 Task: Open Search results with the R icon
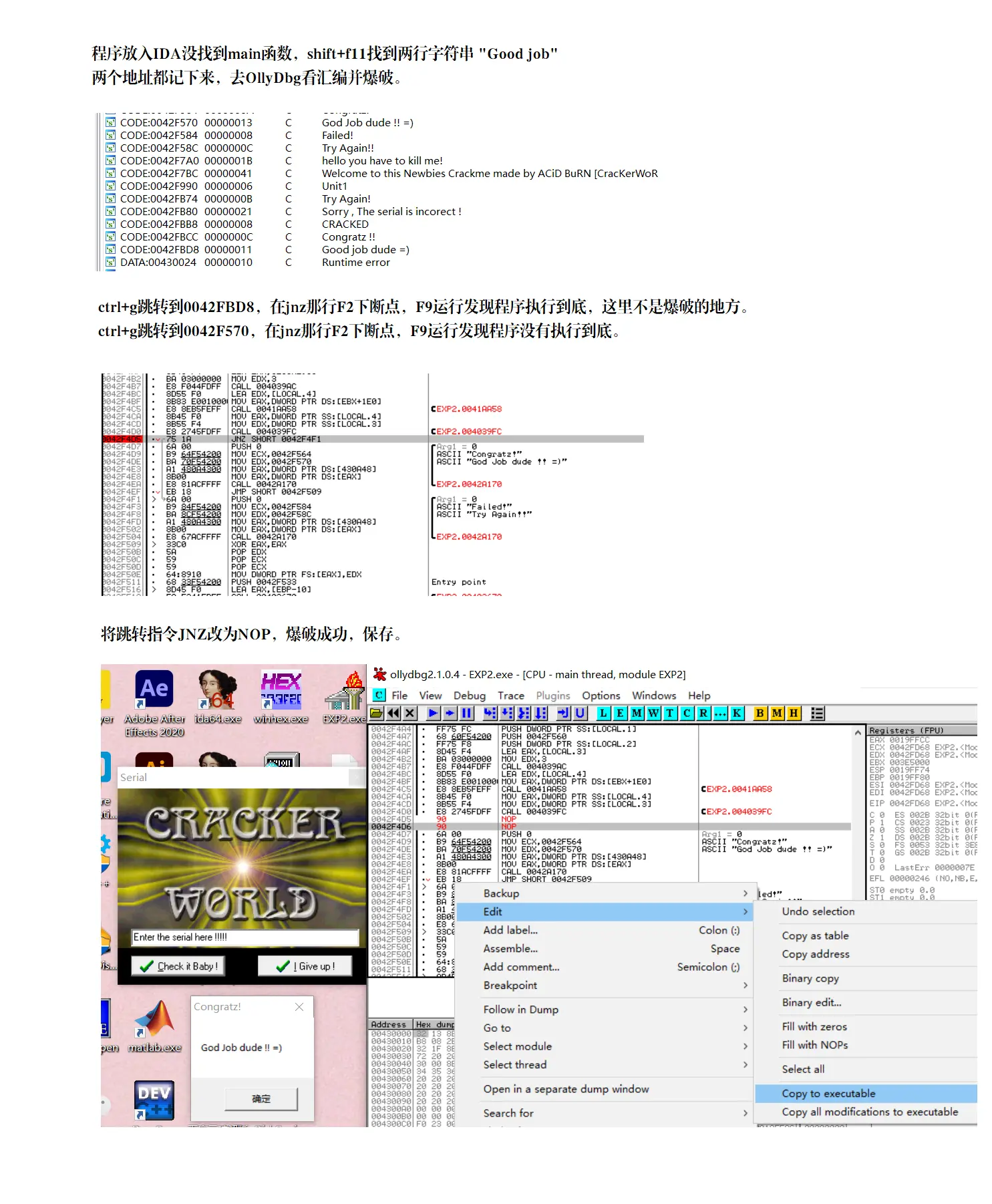[x=703, y=713]
